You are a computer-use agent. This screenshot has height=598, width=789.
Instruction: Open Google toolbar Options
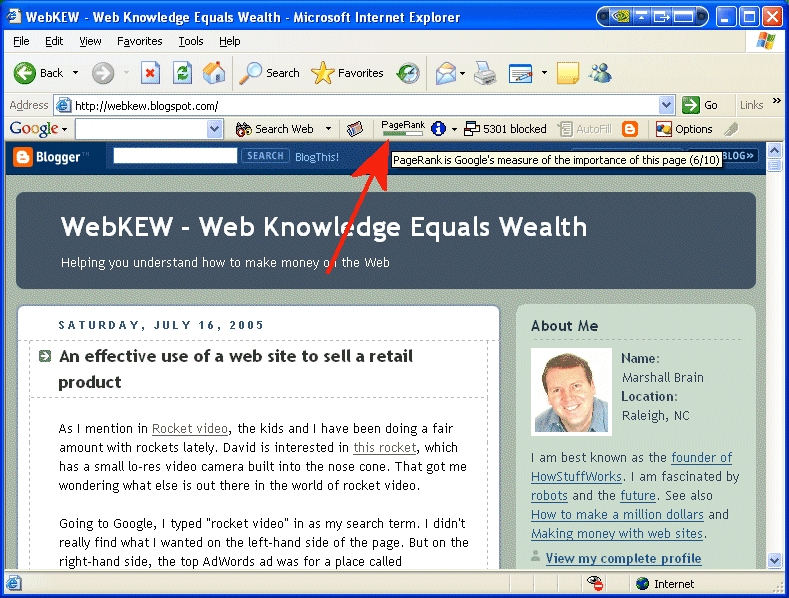pos(684,129)
